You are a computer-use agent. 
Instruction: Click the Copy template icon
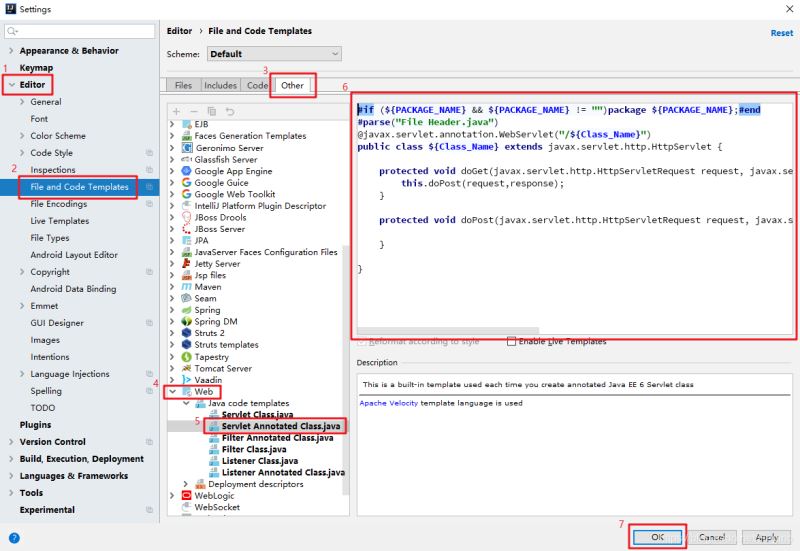tap(211, 111)
